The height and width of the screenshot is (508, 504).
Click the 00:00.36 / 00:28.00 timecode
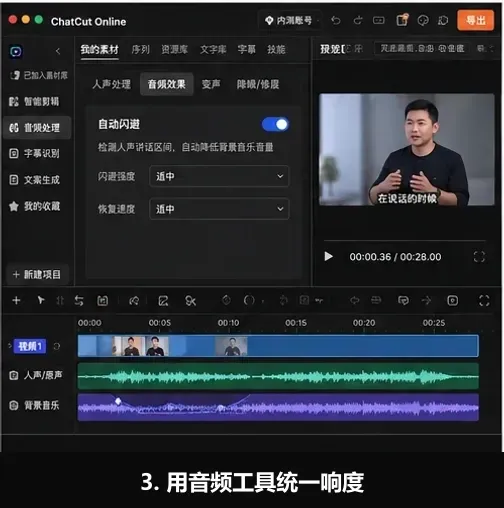point(395,257)
